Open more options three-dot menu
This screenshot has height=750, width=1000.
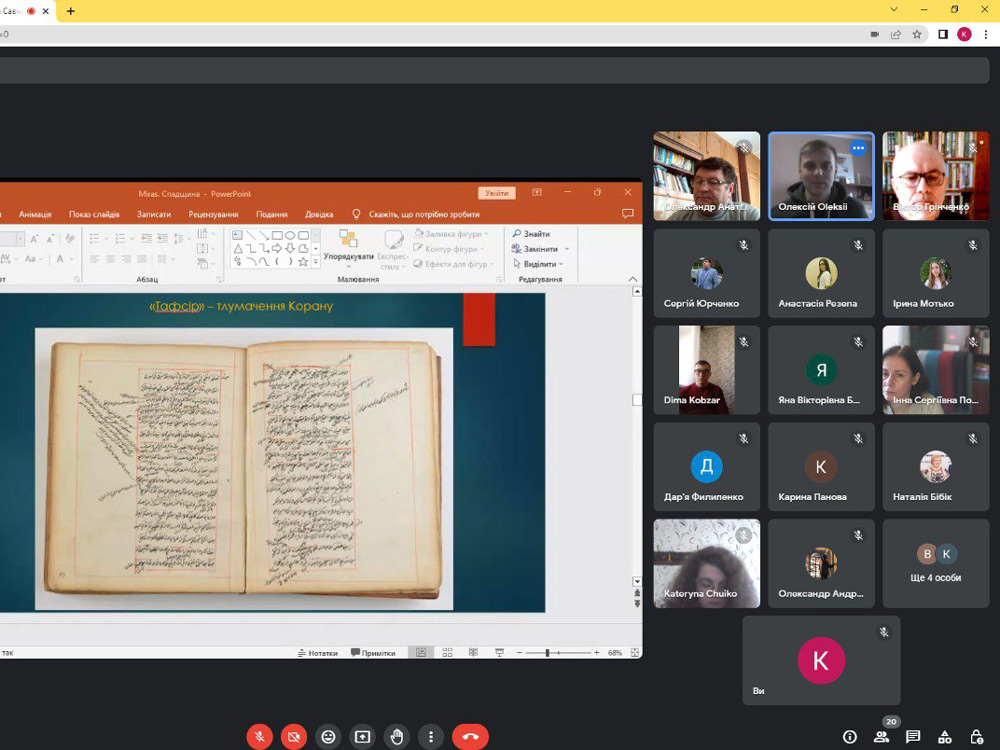point(430,737)
